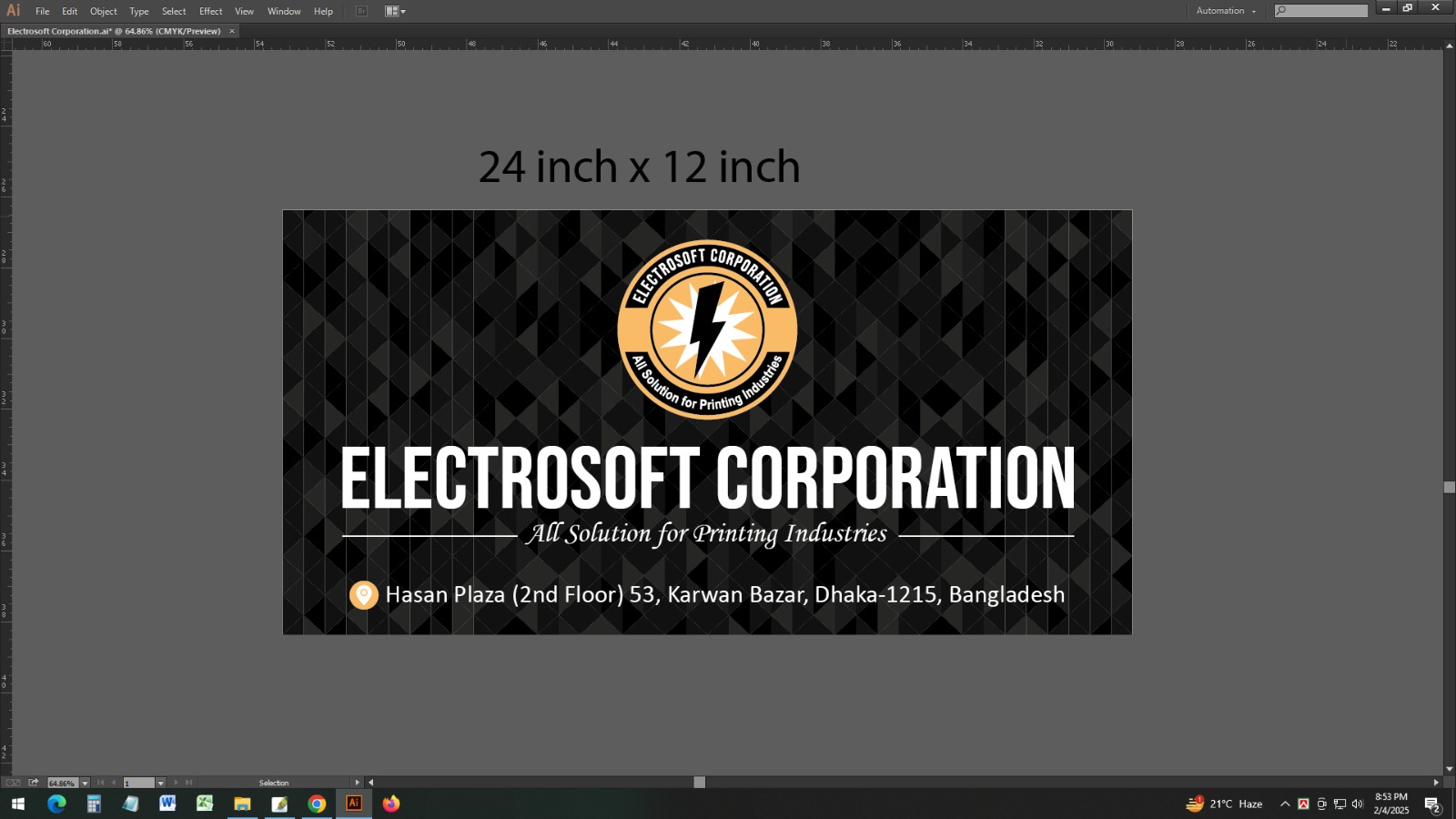The image size is (1456, 819).
Task: Open the Windows Start menu
Action: coord(18,804)
